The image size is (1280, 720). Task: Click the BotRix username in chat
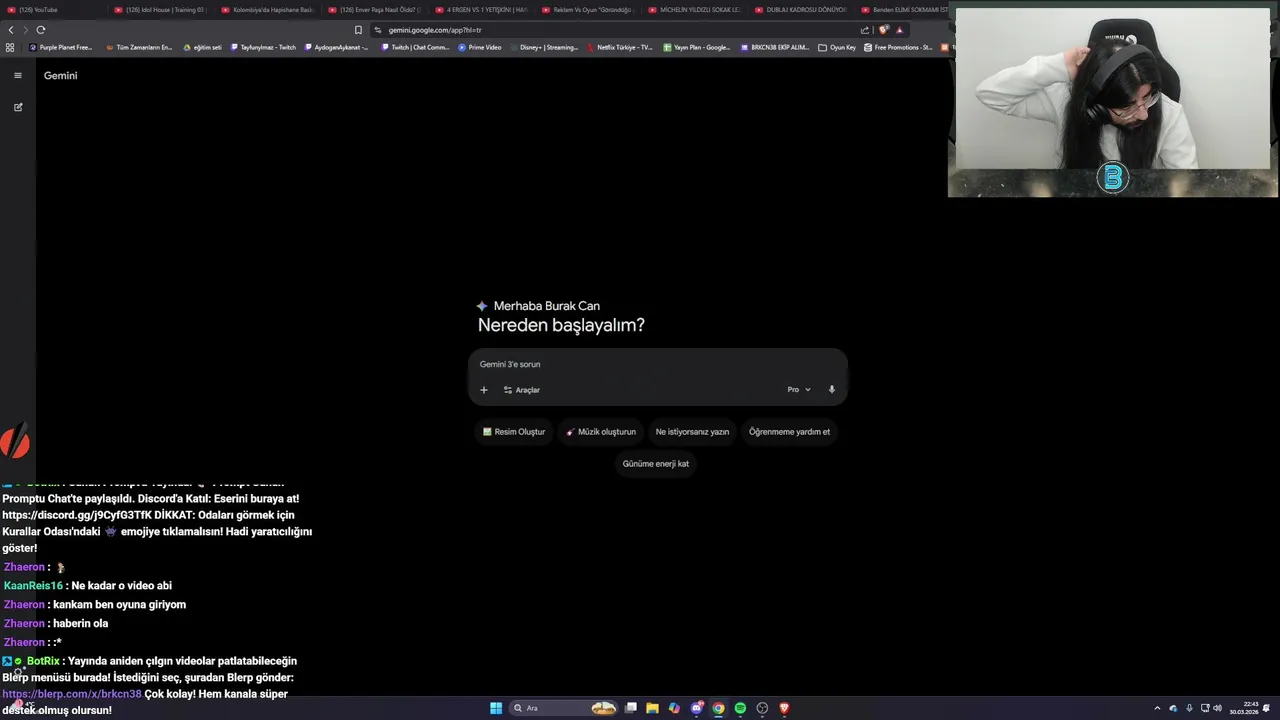coord(43,661)
